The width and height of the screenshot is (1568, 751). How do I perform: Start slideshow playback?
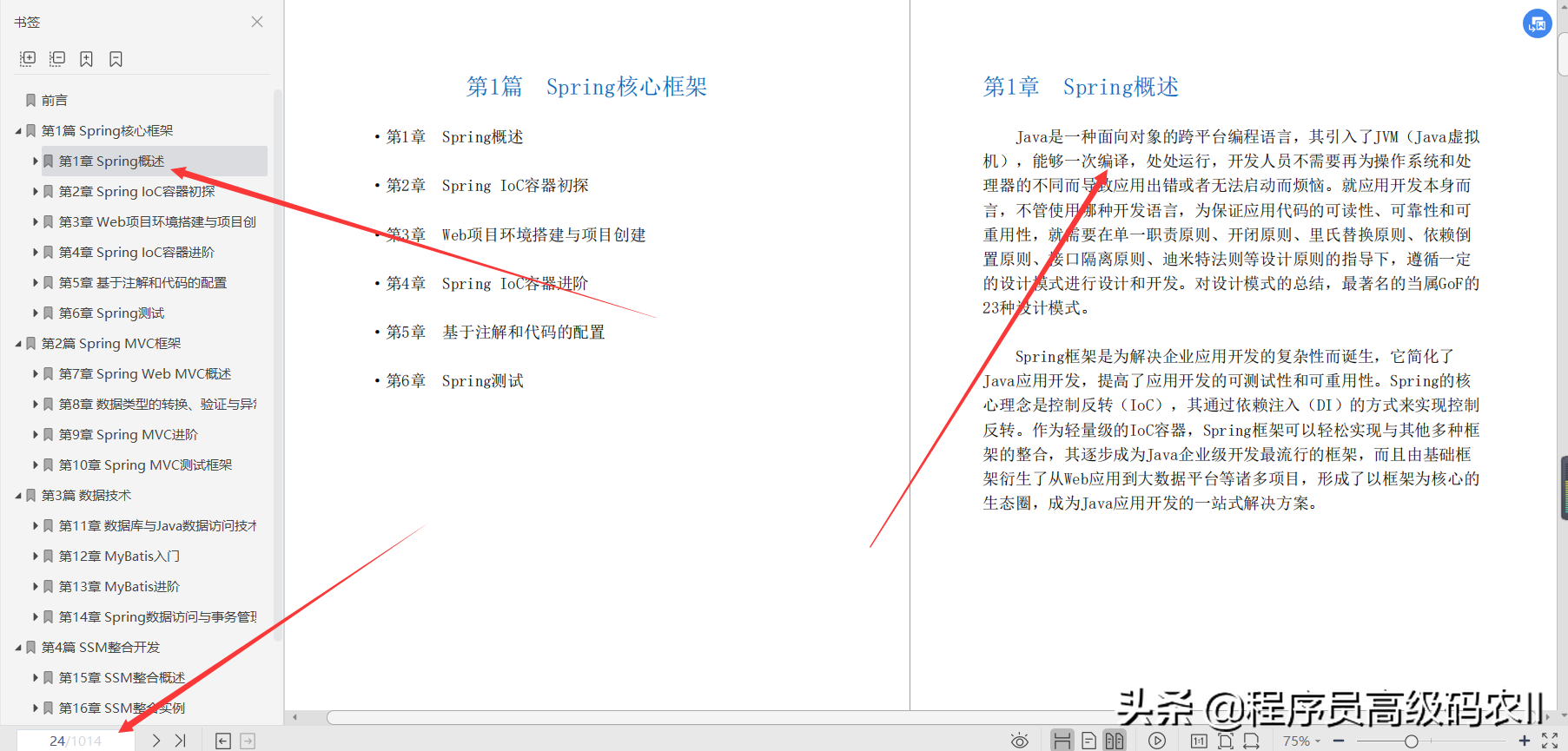click(x=1157, y=741)
